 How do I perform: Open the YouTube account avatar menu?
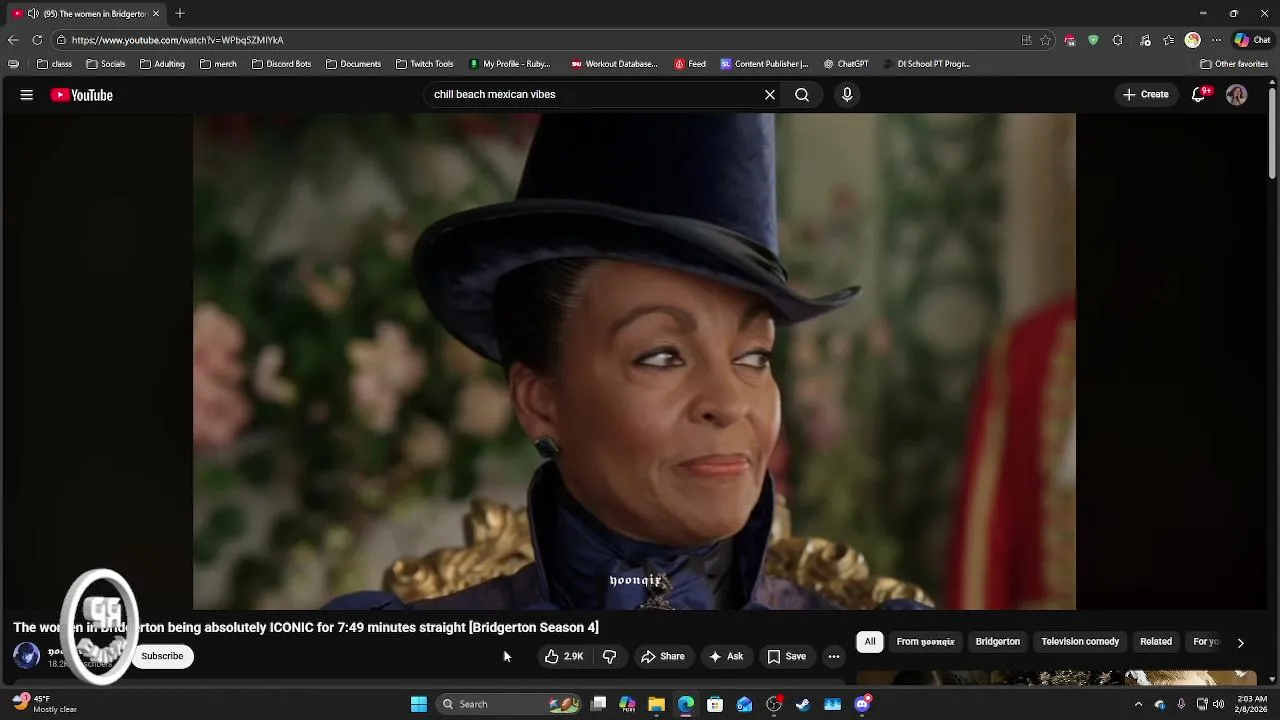[x=1237, y=95]
